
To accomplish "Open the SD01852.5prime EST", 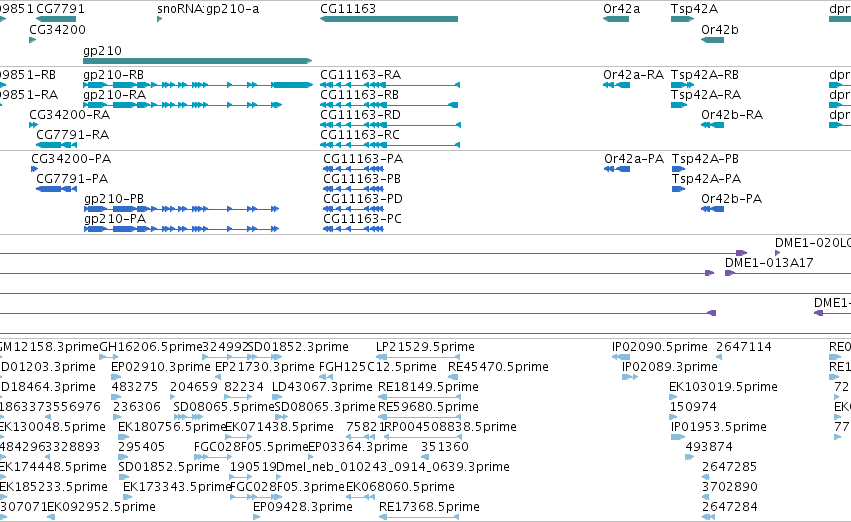I will click(x=124, y=477).
